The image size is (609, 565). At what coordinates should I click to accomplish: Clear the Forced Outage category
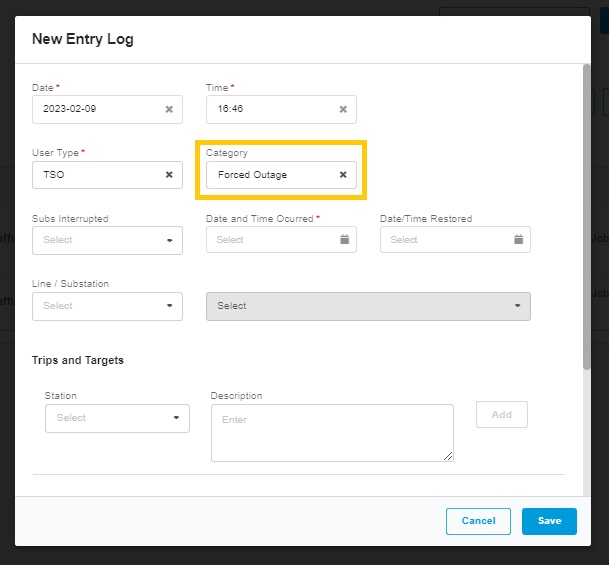[343, 175]
